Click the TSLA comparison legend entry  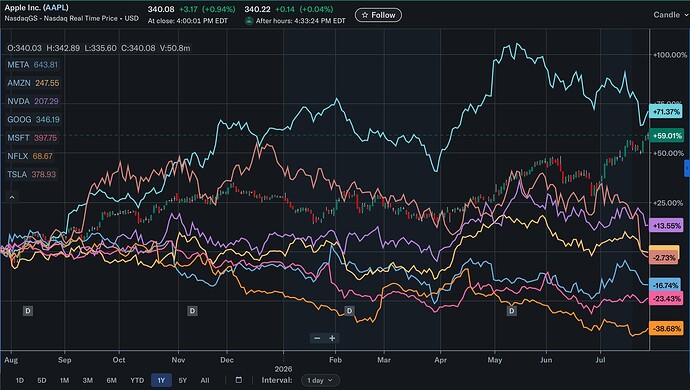32,174
